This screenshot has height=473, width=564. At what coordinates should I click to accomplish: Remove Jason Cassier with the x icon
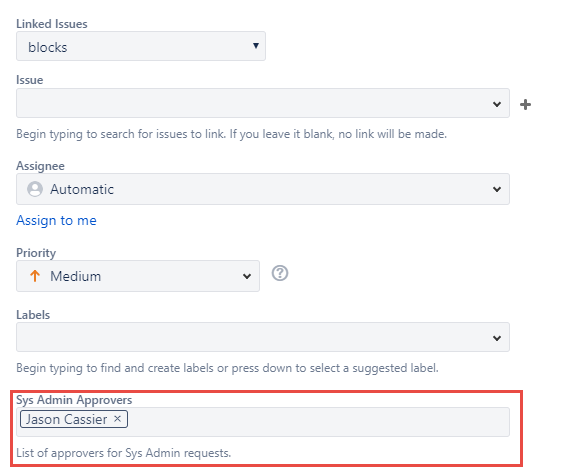117,419
